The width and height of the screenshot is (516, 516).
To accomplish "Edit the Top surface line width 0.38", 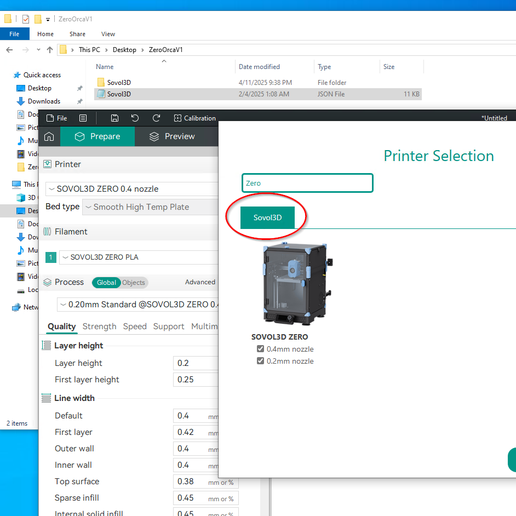I will [206, 481].
